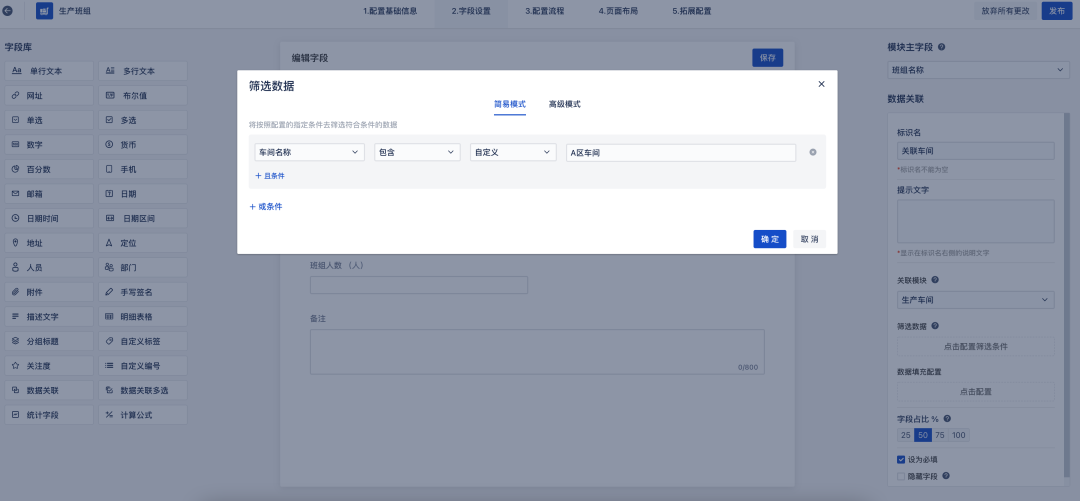
Task: Click help icon next to 模块主字段
Action: tap(942, 48)
